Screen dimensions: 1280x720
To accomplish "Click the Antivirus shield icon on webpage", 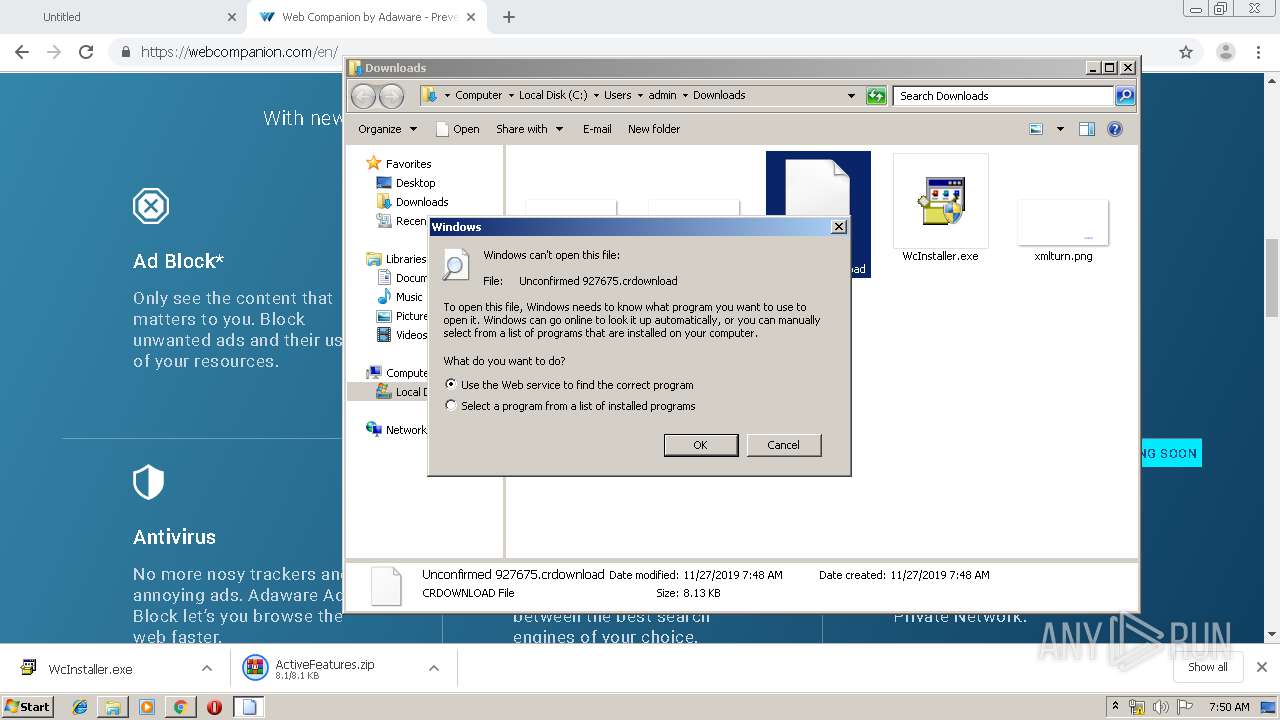I will (x=148, y=482).
